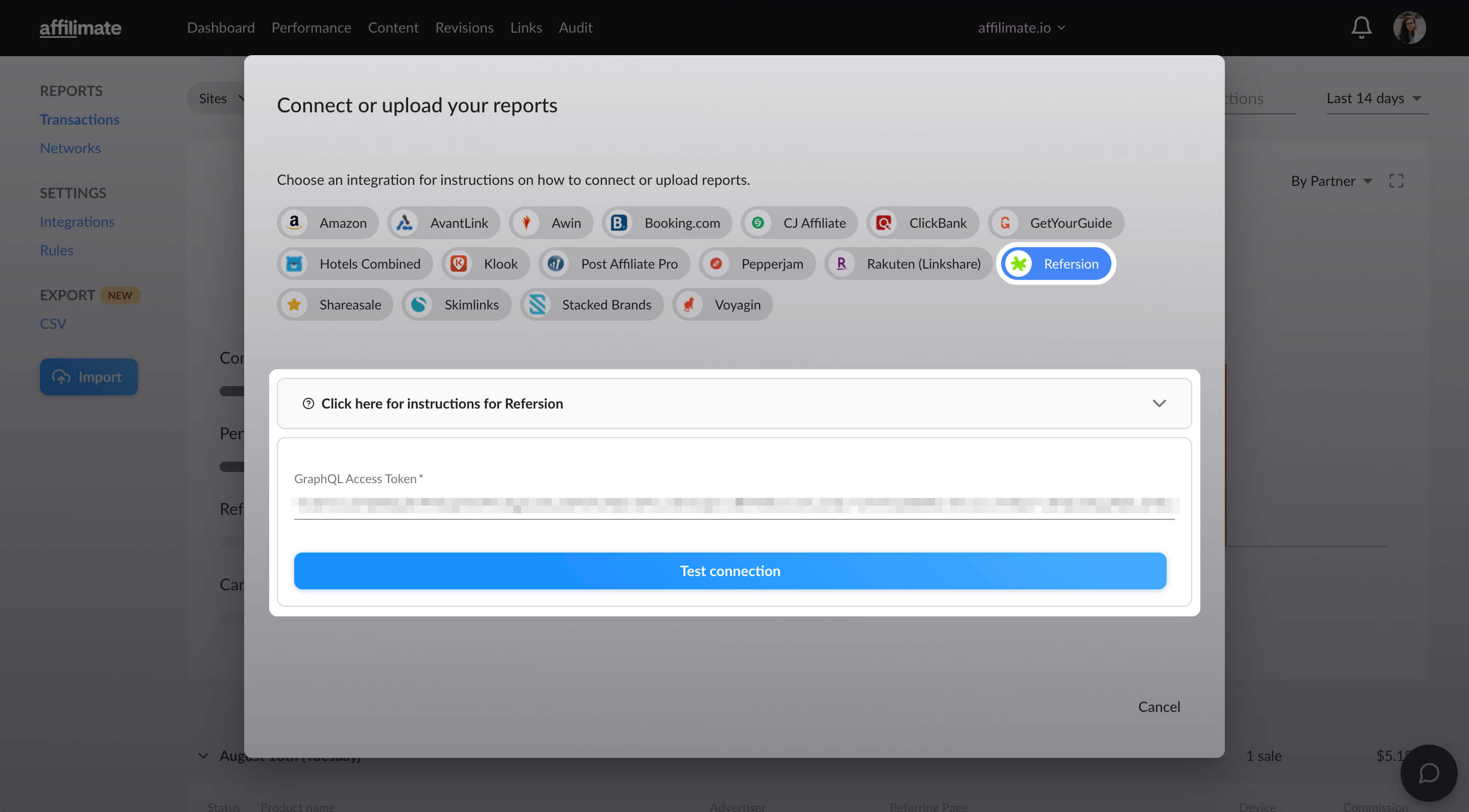The image size is (1469, 812).
Task: Open the Links nav item
Action: 526,28
